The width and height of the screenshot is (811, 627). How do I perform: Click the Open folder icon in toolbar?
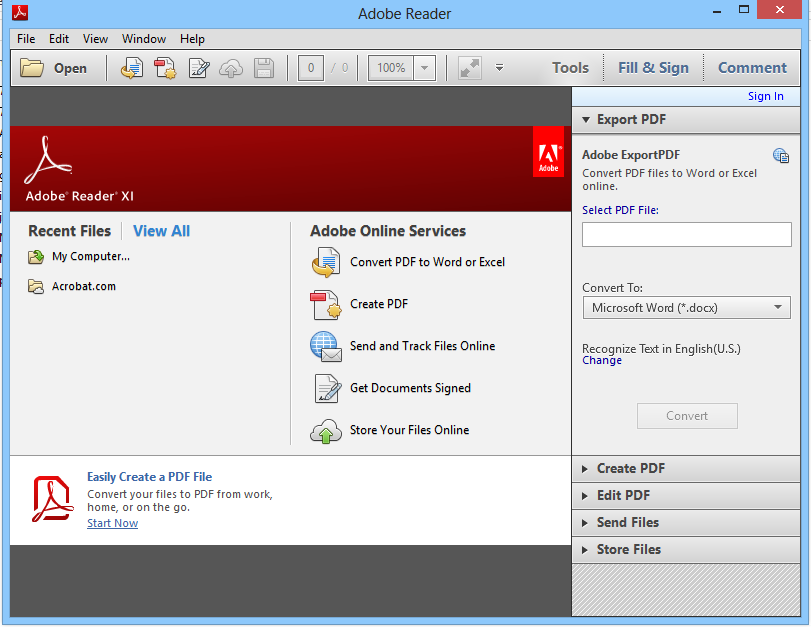coord(32,68)
